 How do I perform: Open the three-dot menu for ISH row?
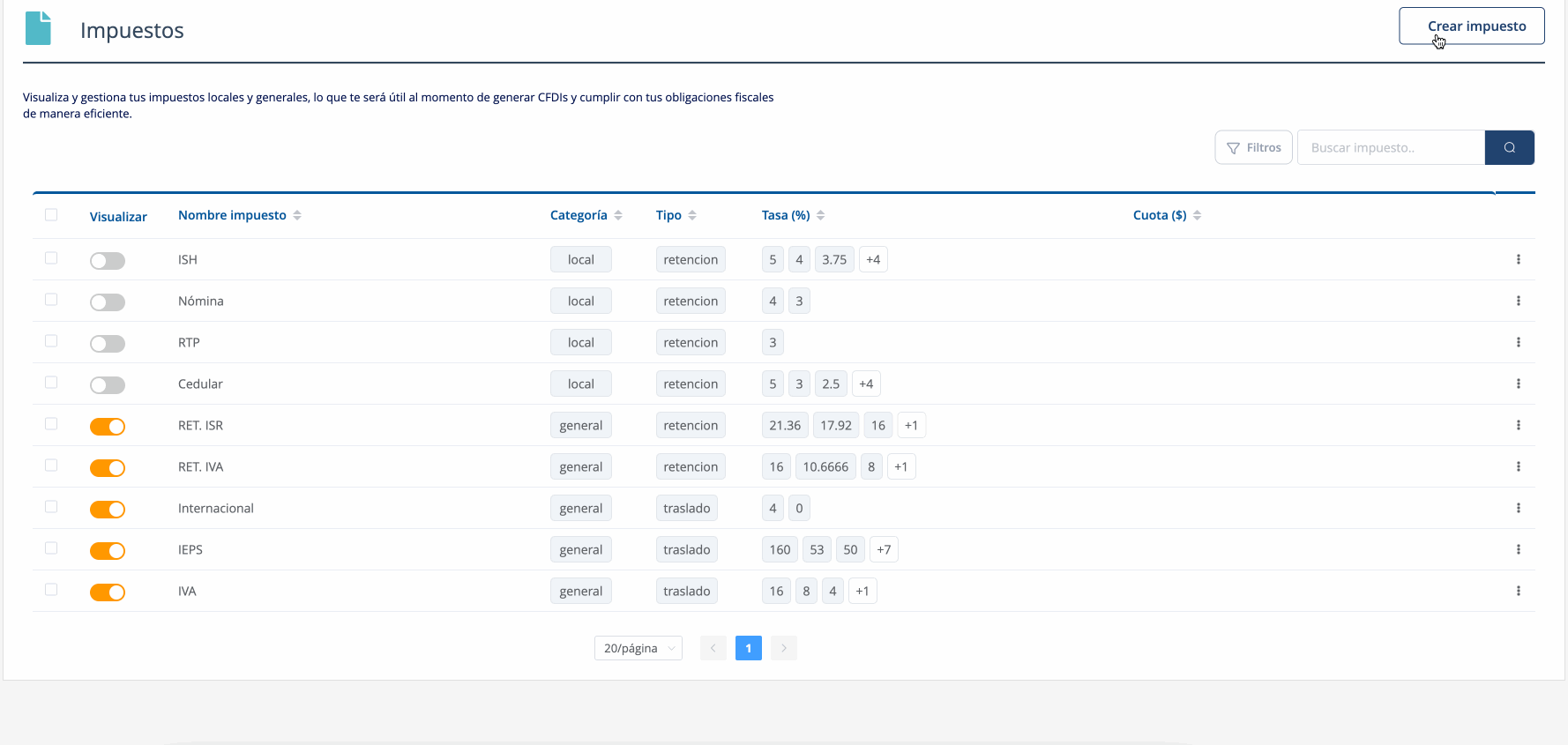[x=1518, y=259]
